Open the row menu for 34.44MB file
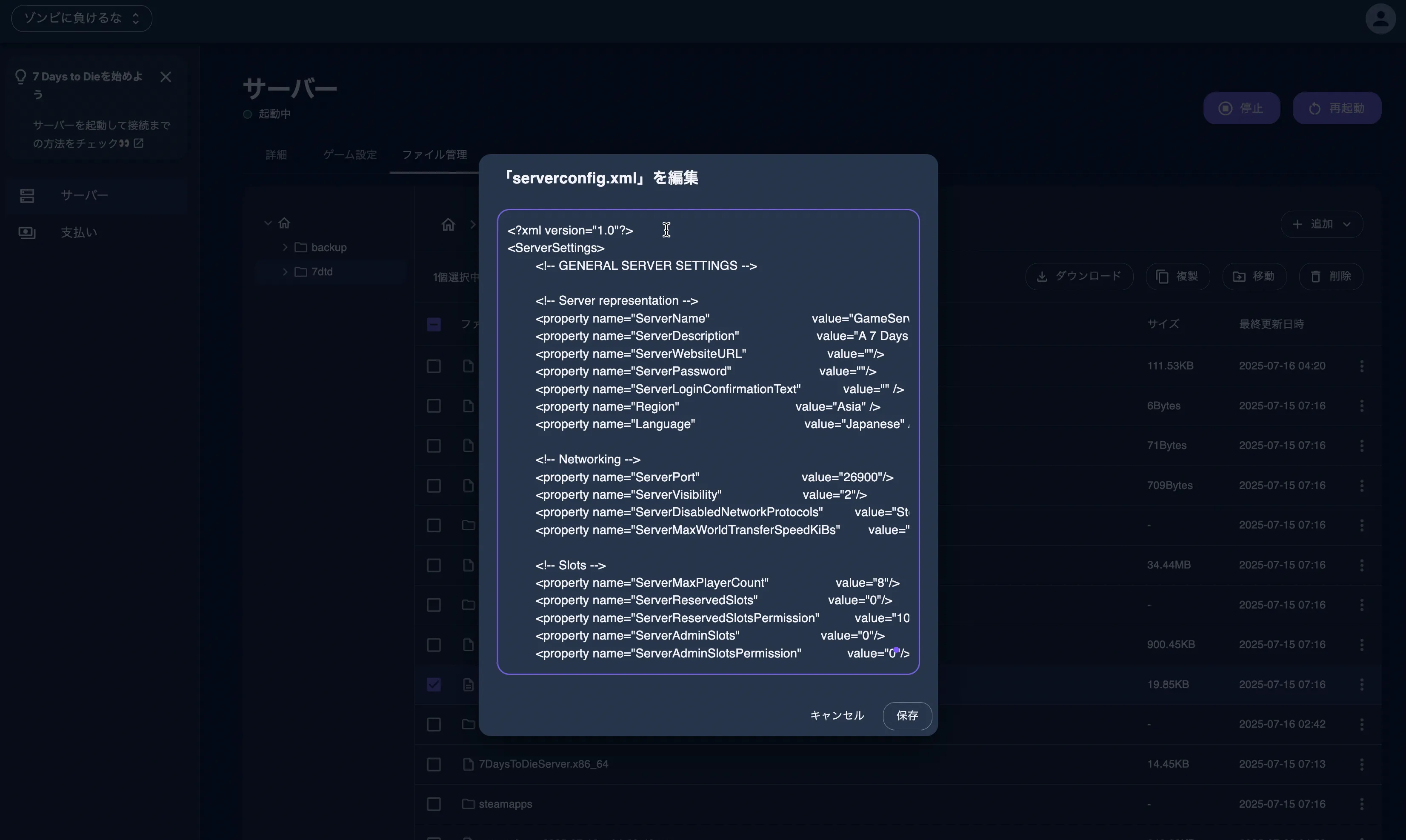Screen dimensions: 1406x840 click(x=1361, y=566)
